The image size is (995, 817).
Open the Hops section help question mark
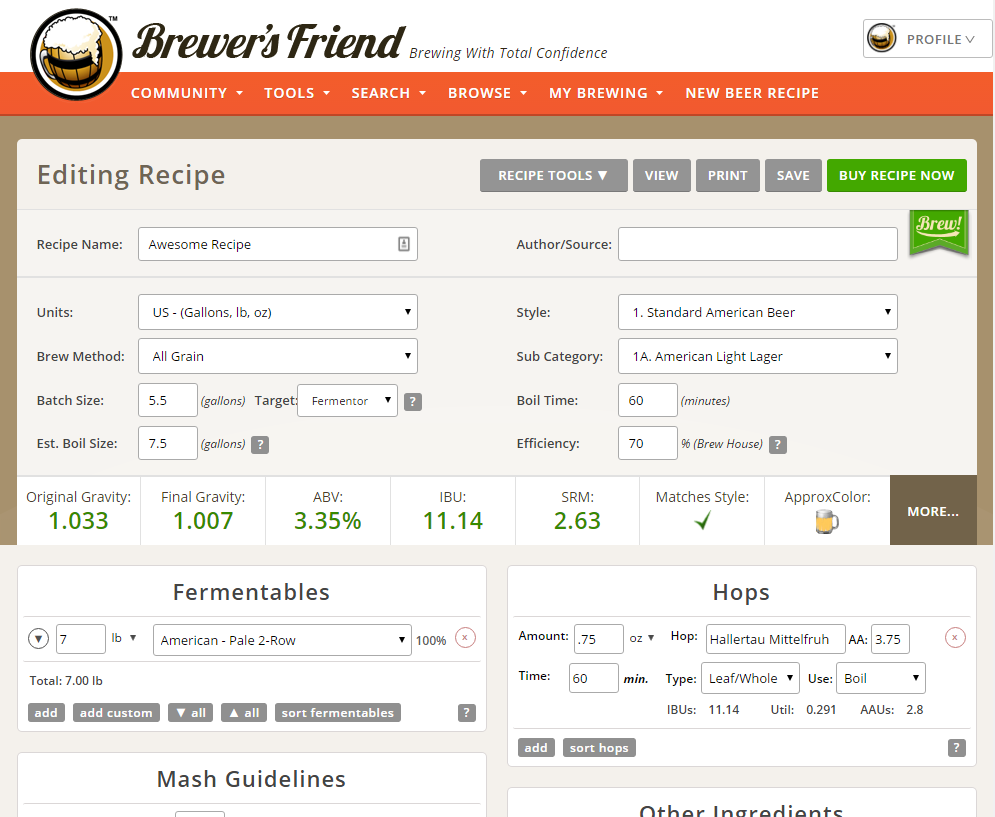tap(957, 748)
